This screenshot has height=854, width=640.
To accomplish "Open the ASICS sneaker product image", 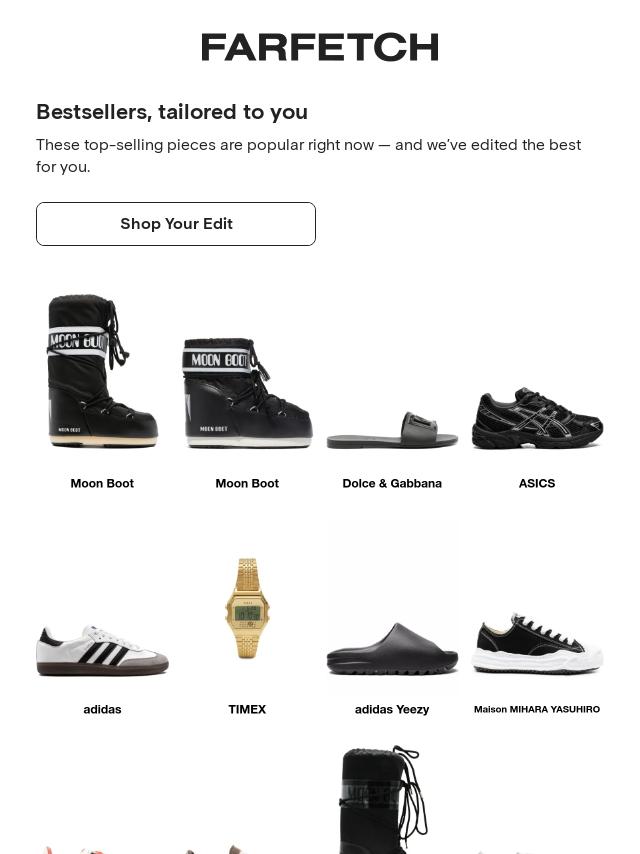I will click(537, 418).
